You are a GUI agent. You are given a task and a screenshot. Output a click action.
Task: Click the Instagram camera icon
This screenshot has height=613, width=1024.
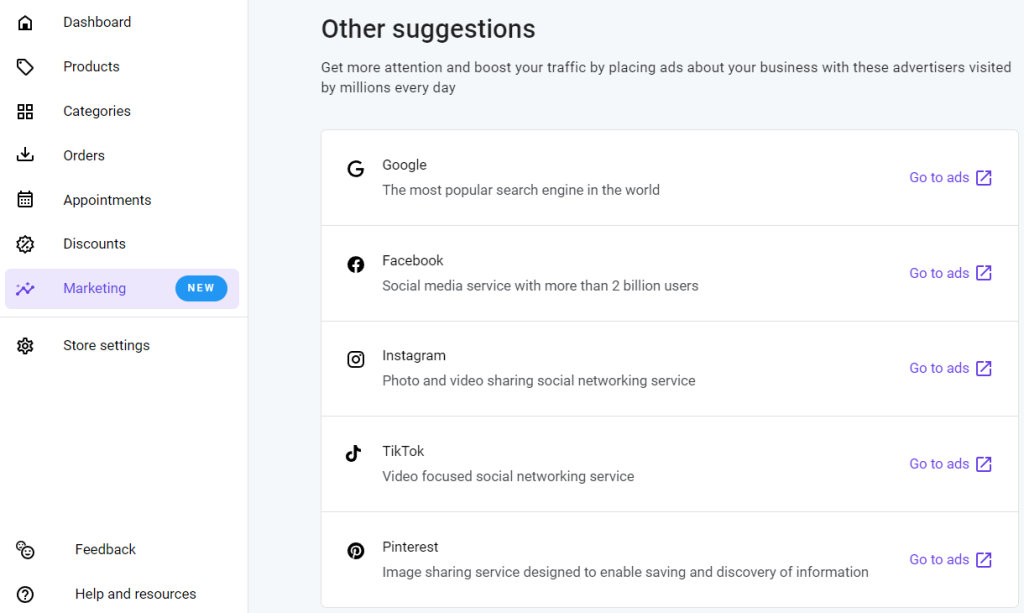[356, 359]
